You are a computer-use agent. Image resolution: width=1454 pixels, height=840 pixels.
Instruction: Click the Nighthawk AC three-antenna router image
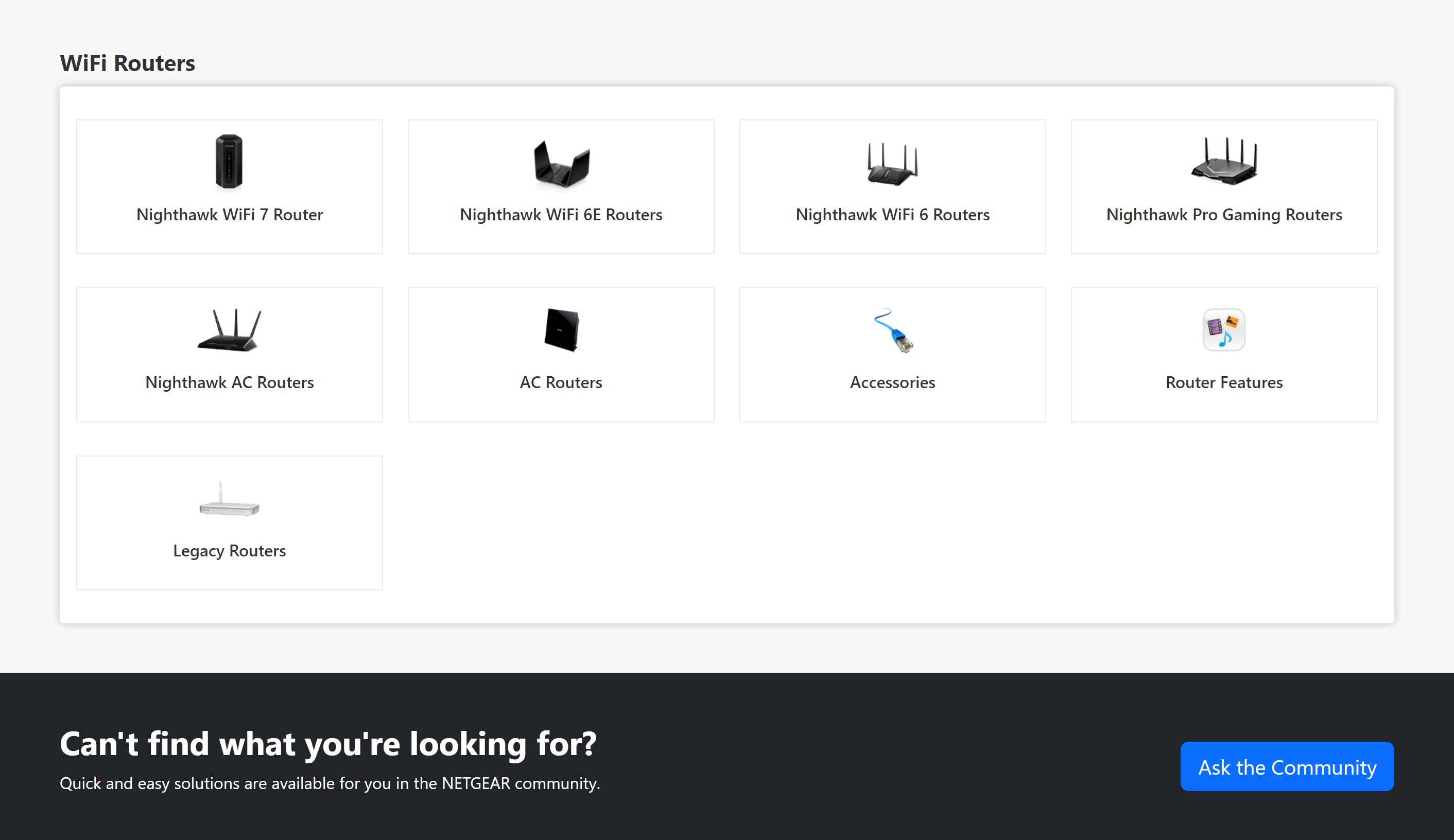tap(229, 330)
